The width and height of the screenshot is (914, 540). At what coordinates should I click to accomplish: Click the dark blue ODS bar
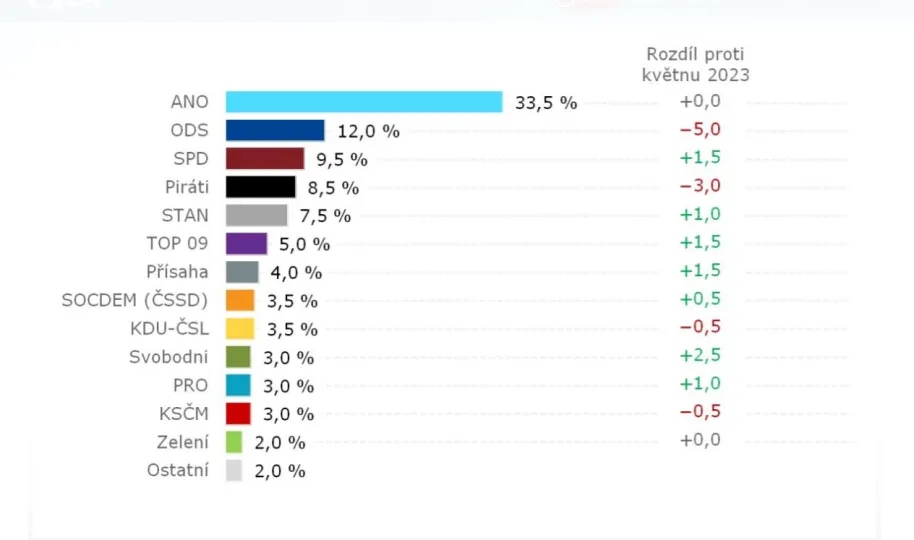pyautogui.click(x=275, y=130)
